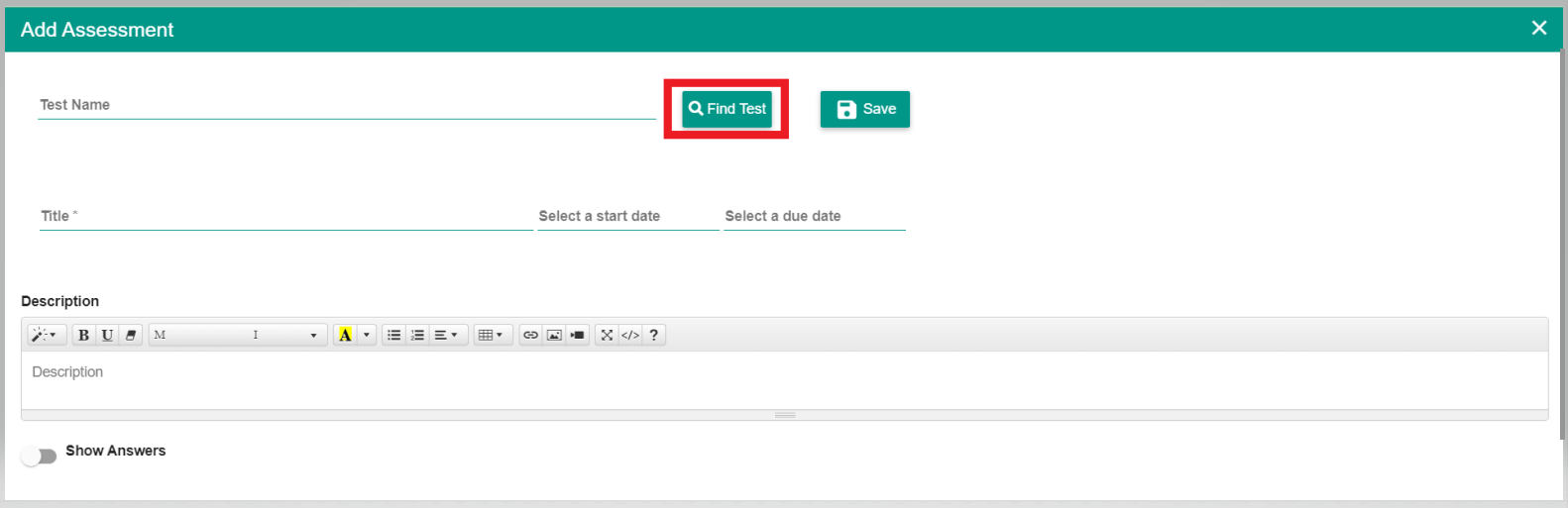The image size is (1568, 508).
Task: Insert a video into the description
Action: 578,335
